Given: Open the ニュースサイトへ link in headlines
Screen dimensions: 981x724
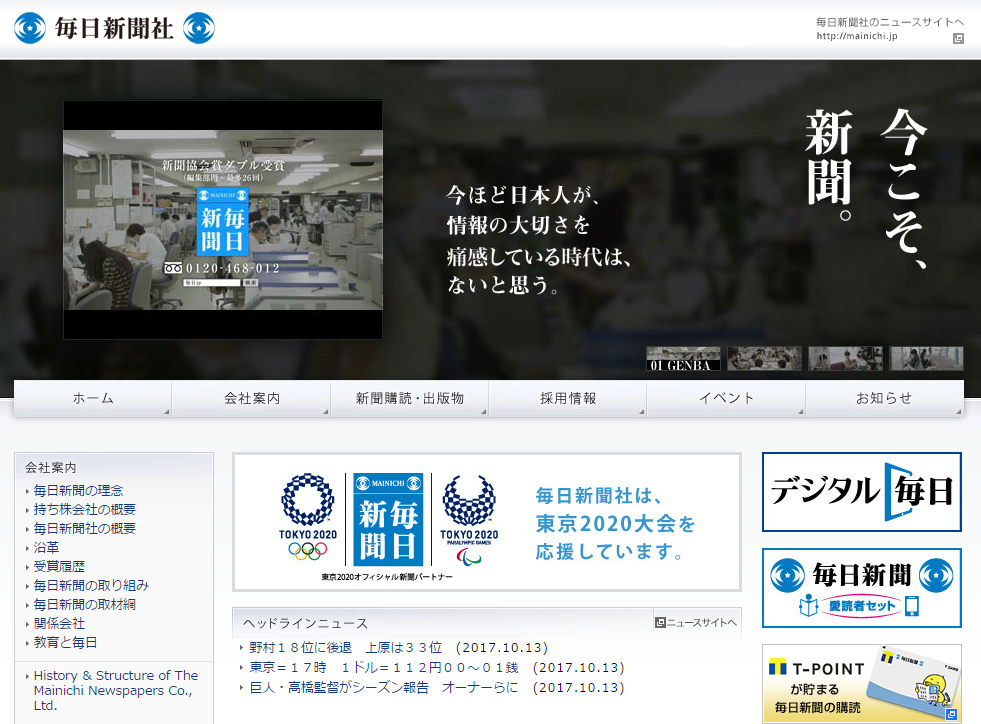Looking at the screenshot, I should [x=696, y=623].
